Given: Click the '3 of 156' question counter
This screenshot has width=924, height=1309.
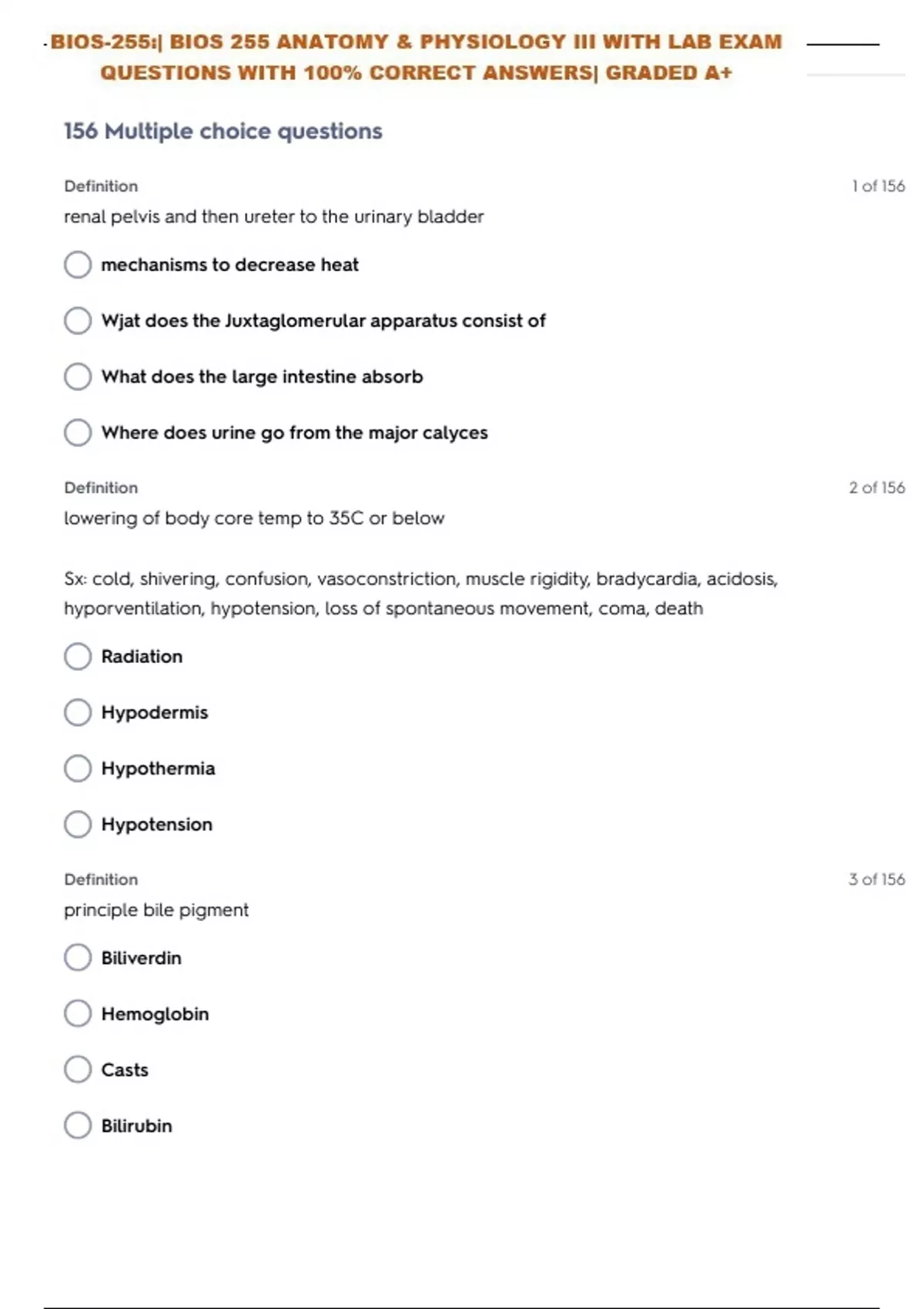Looking at the screenshot, I should (876, 879).
